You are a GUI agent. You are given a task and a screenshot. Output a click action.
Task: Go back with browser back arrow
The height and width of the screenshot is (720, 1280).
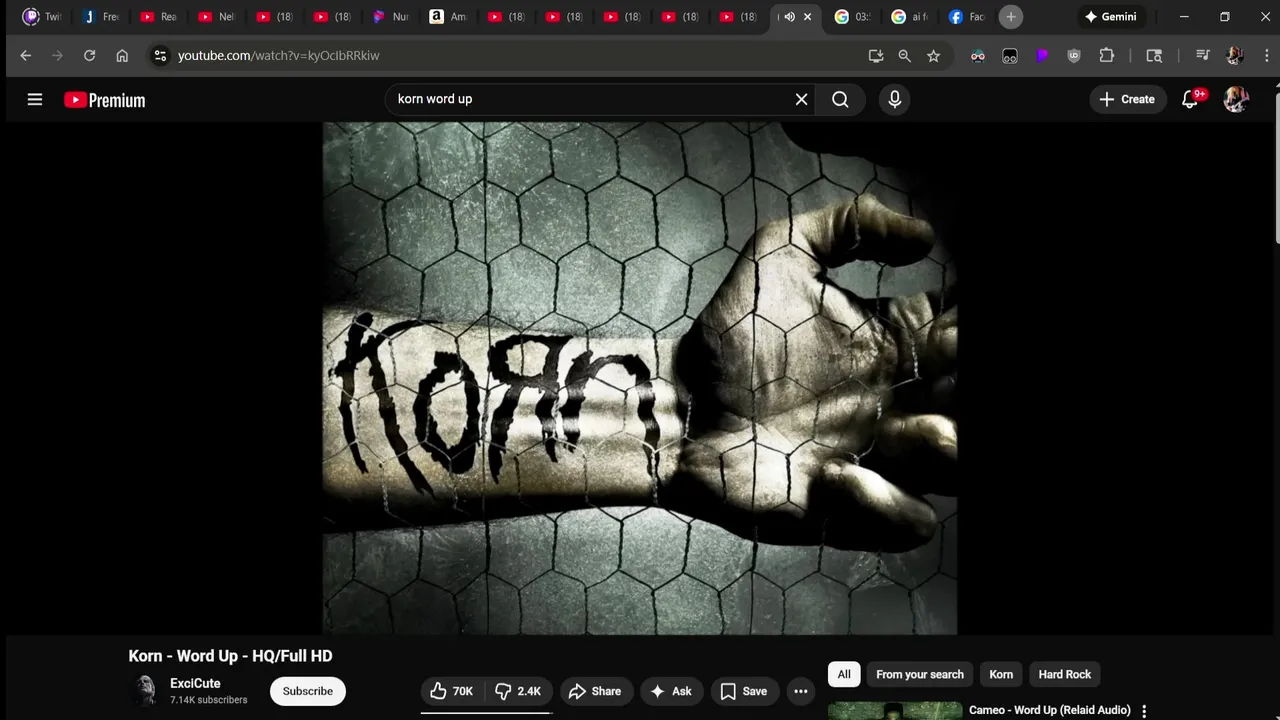26,56
